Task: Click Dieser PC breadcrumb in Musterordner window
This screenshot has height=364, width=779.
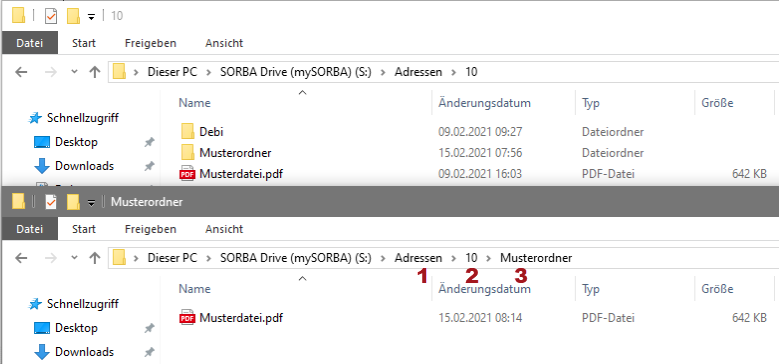Action: [172, 258]
